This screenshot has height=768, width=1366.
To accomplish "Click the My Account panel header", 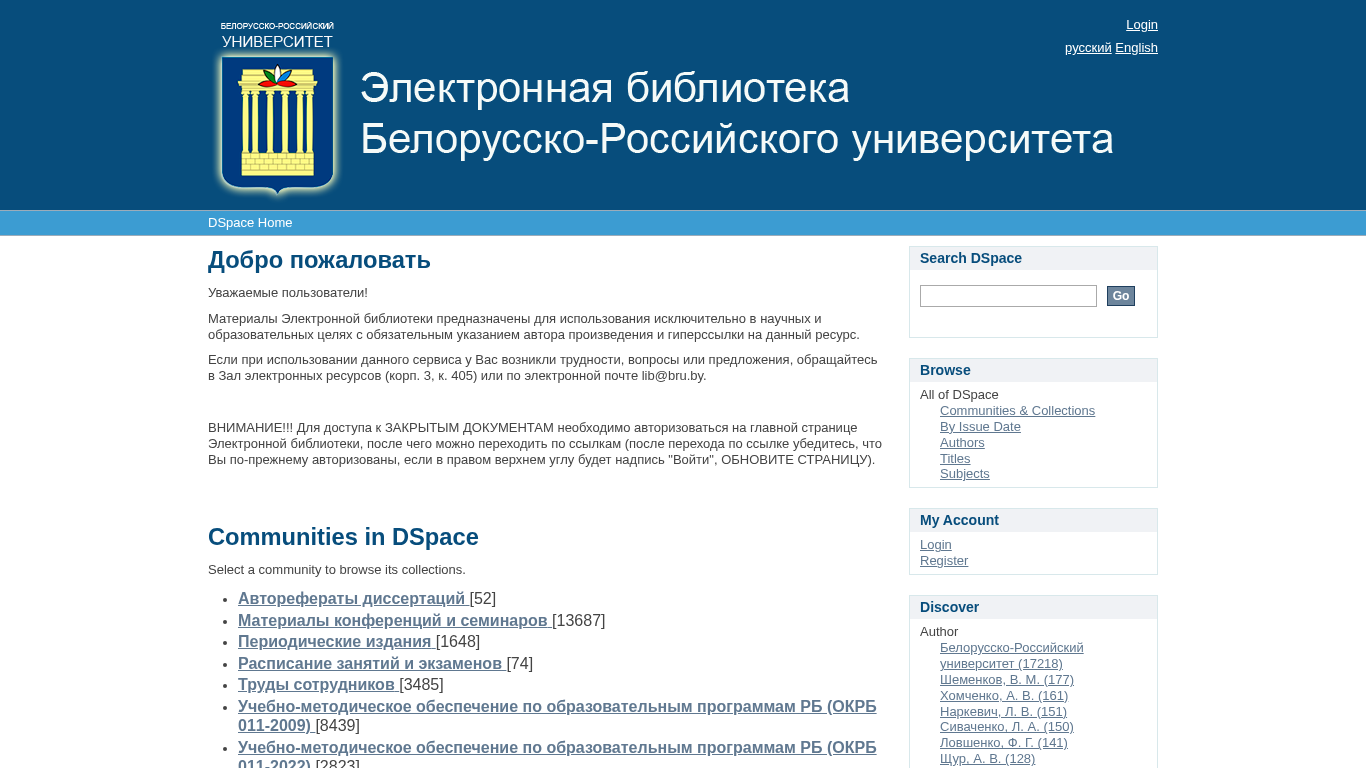I will click(x=1033, y=520).
